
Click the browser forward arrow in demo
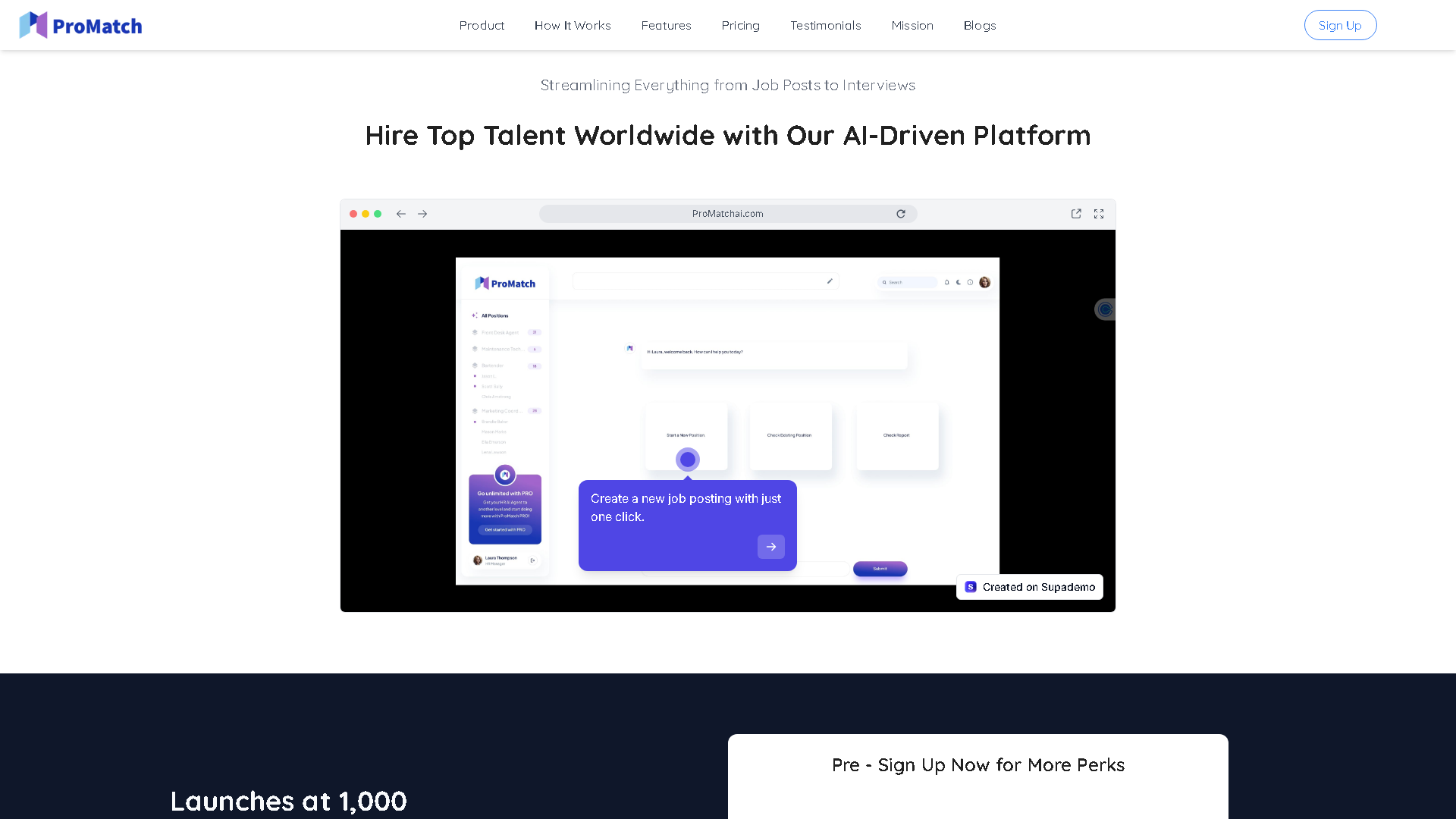422,214
